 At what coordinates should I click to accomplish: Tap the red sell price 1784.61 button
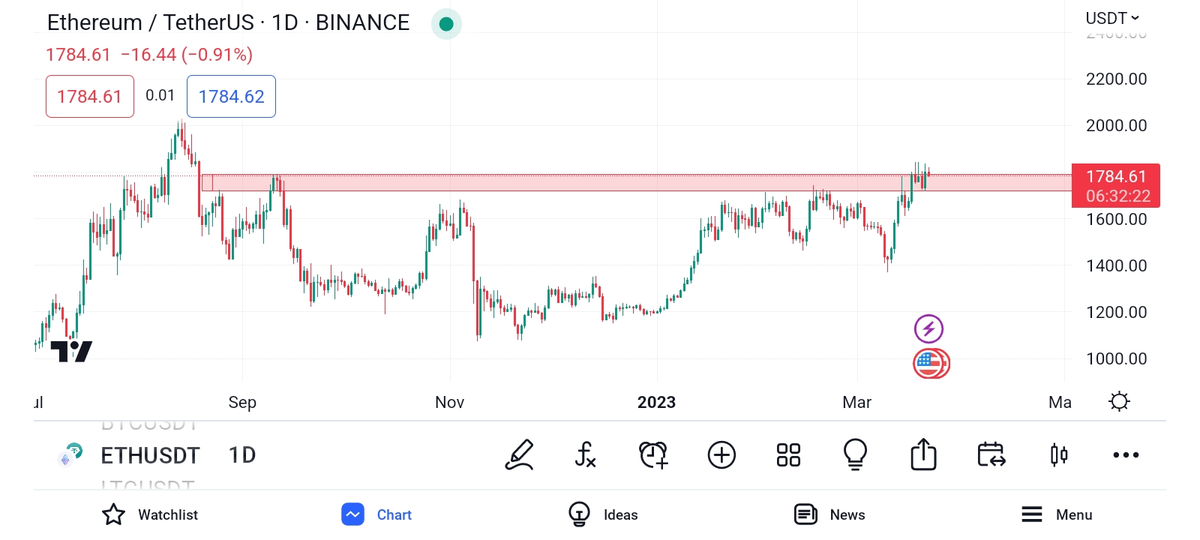point(90,97)
